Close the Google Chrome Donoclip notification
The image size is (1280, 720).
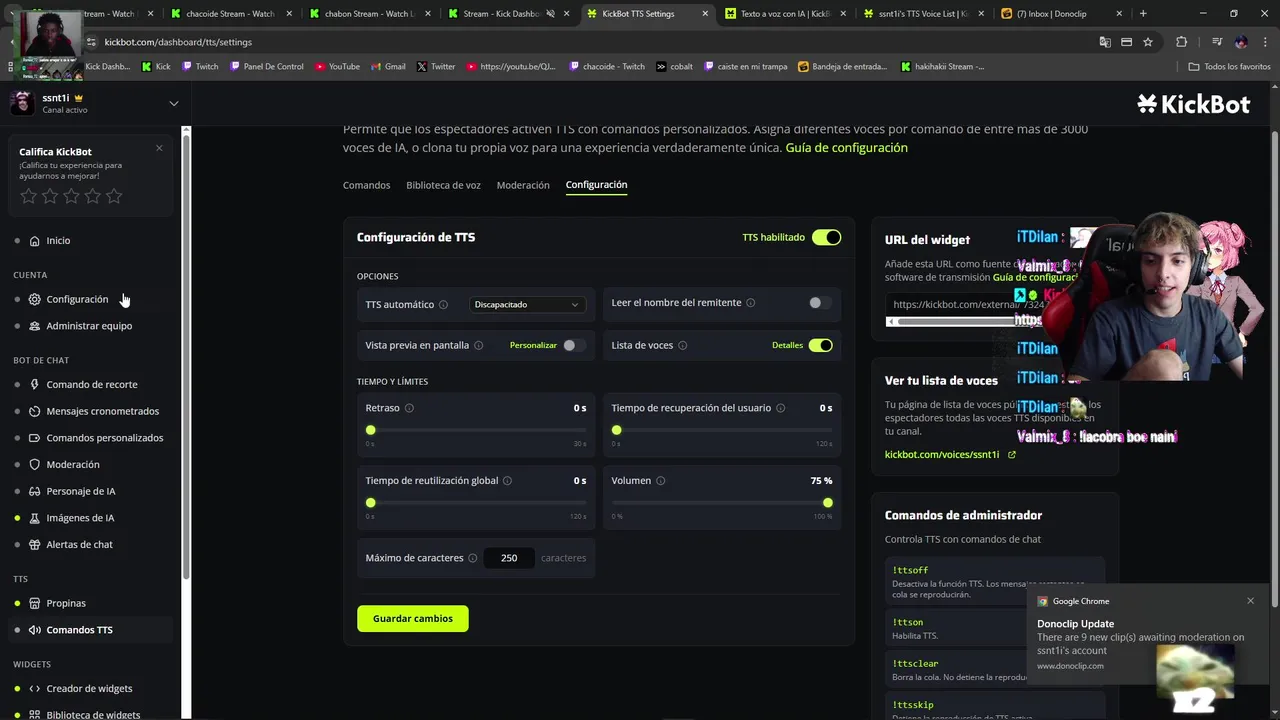pos(1250,601)
